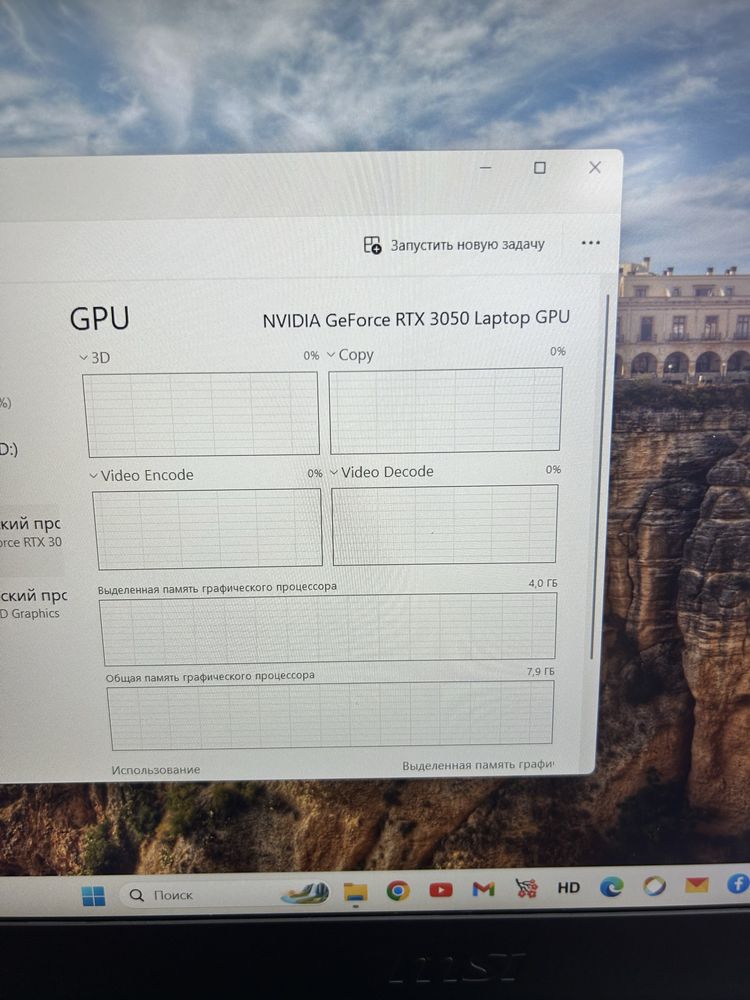
Task: Click the Выделенная память графического процессора graph
Action: click(x=328, y=629)
